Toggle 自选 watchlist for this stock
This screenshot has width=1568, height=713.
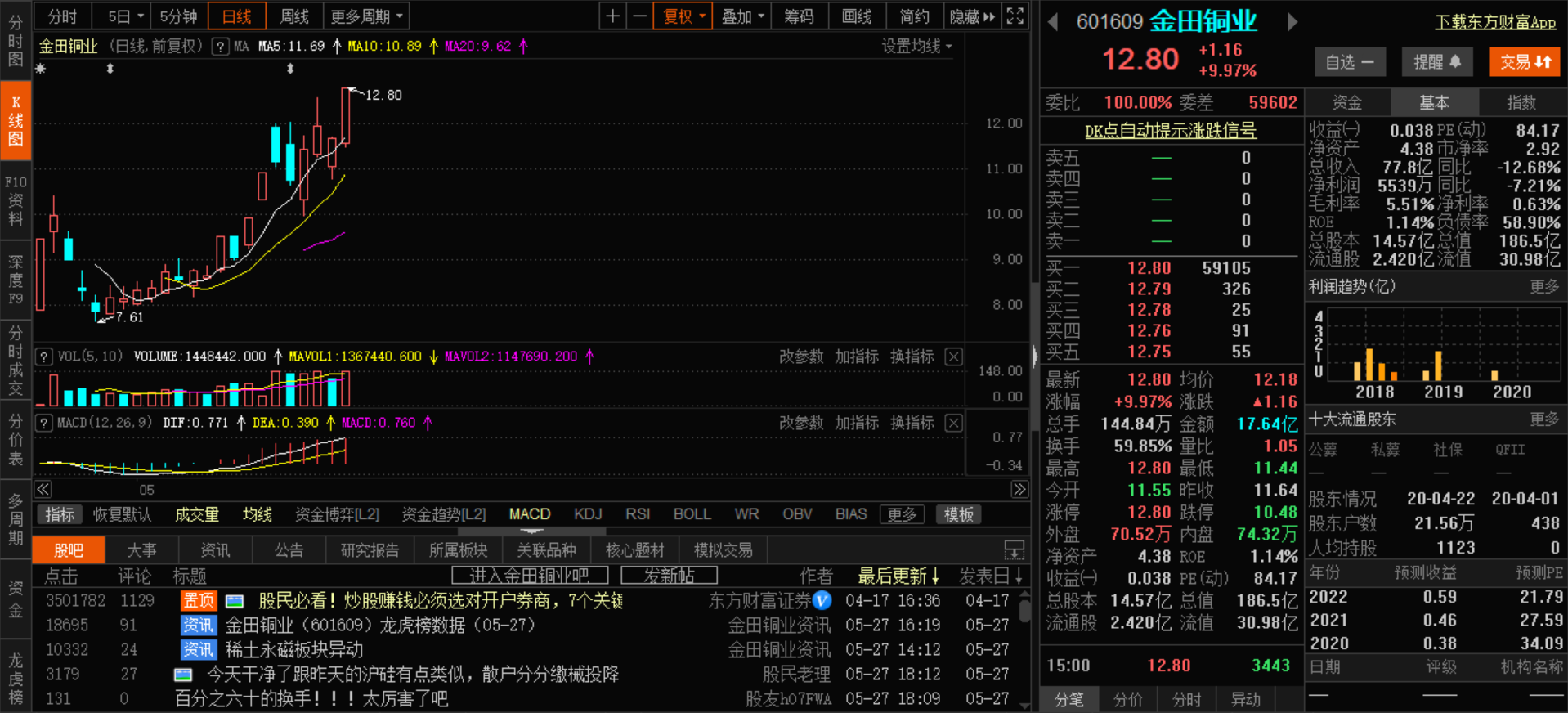click(1350, 62)
